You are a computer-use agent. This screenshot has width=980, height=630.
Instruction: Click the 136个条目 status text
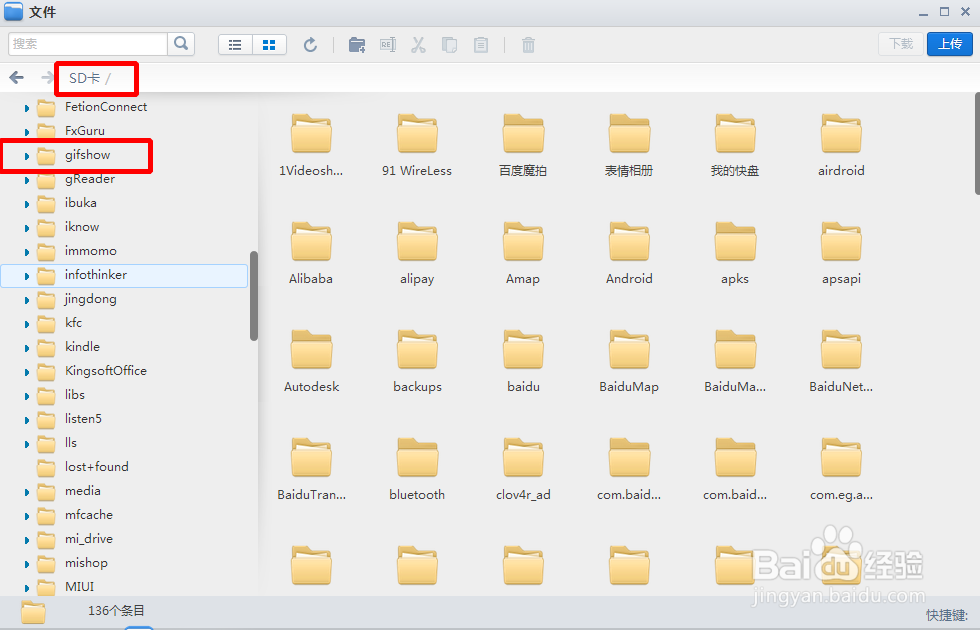tap(116, 611)
